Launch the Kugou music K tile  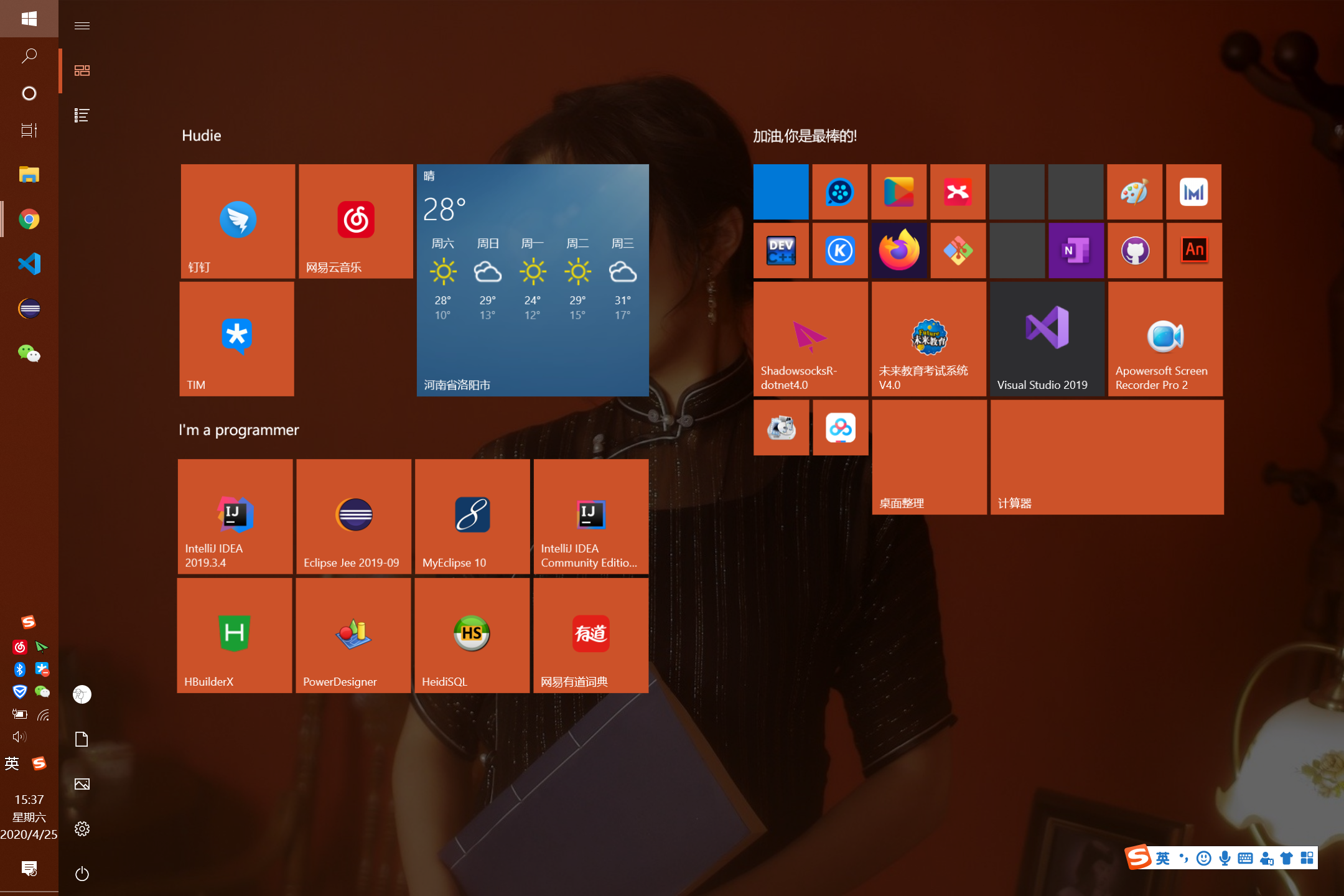pyautogui.click(x=840, y=251)
